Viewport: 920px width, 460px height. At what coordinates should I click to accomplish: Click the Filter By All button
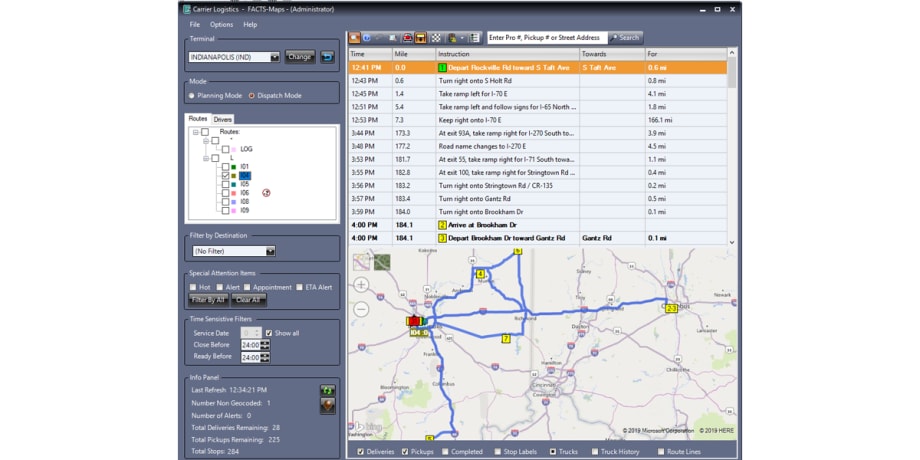coord(208,300)
